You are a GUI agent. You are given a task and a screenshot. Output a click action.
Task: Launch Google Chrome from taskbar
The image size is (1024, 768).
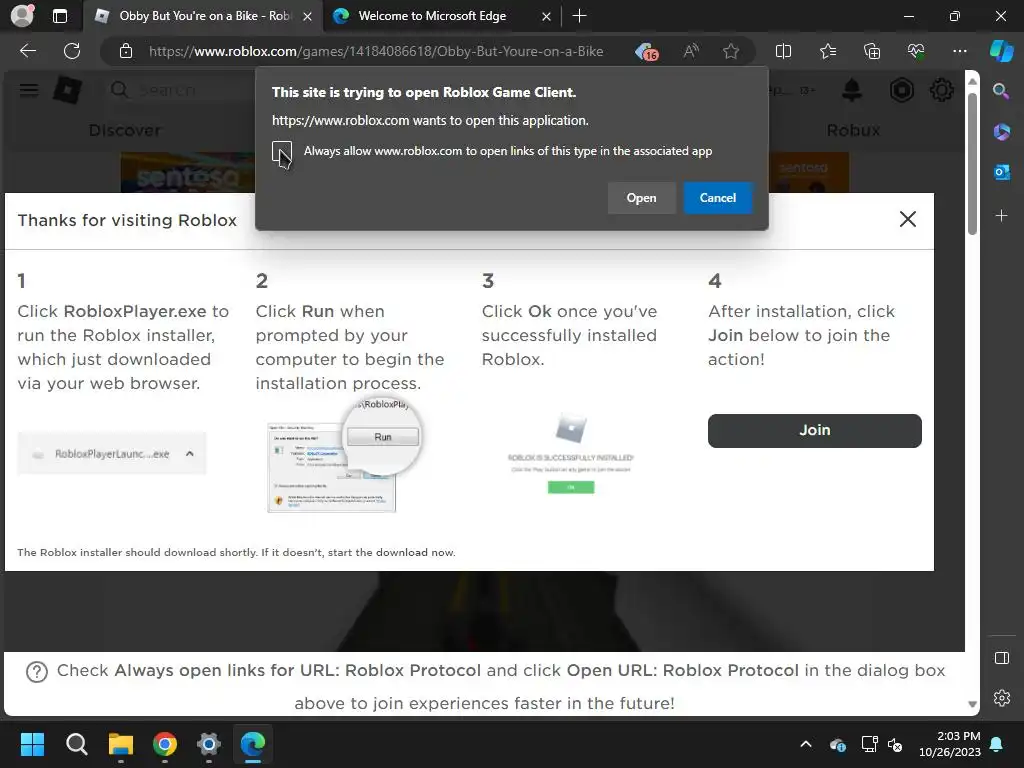tap(165, 744)
